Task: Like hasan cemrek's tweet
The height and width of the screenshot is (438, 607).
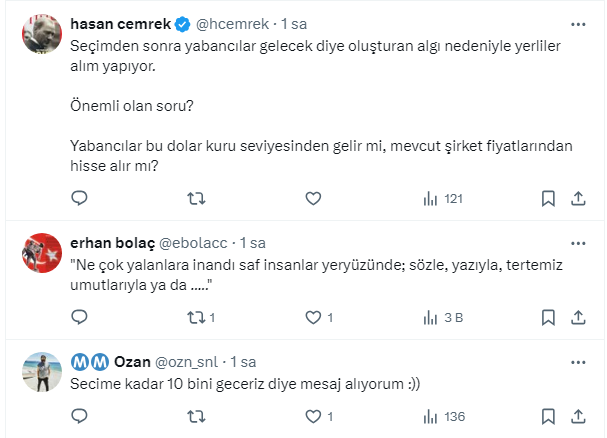Action: 313,199
